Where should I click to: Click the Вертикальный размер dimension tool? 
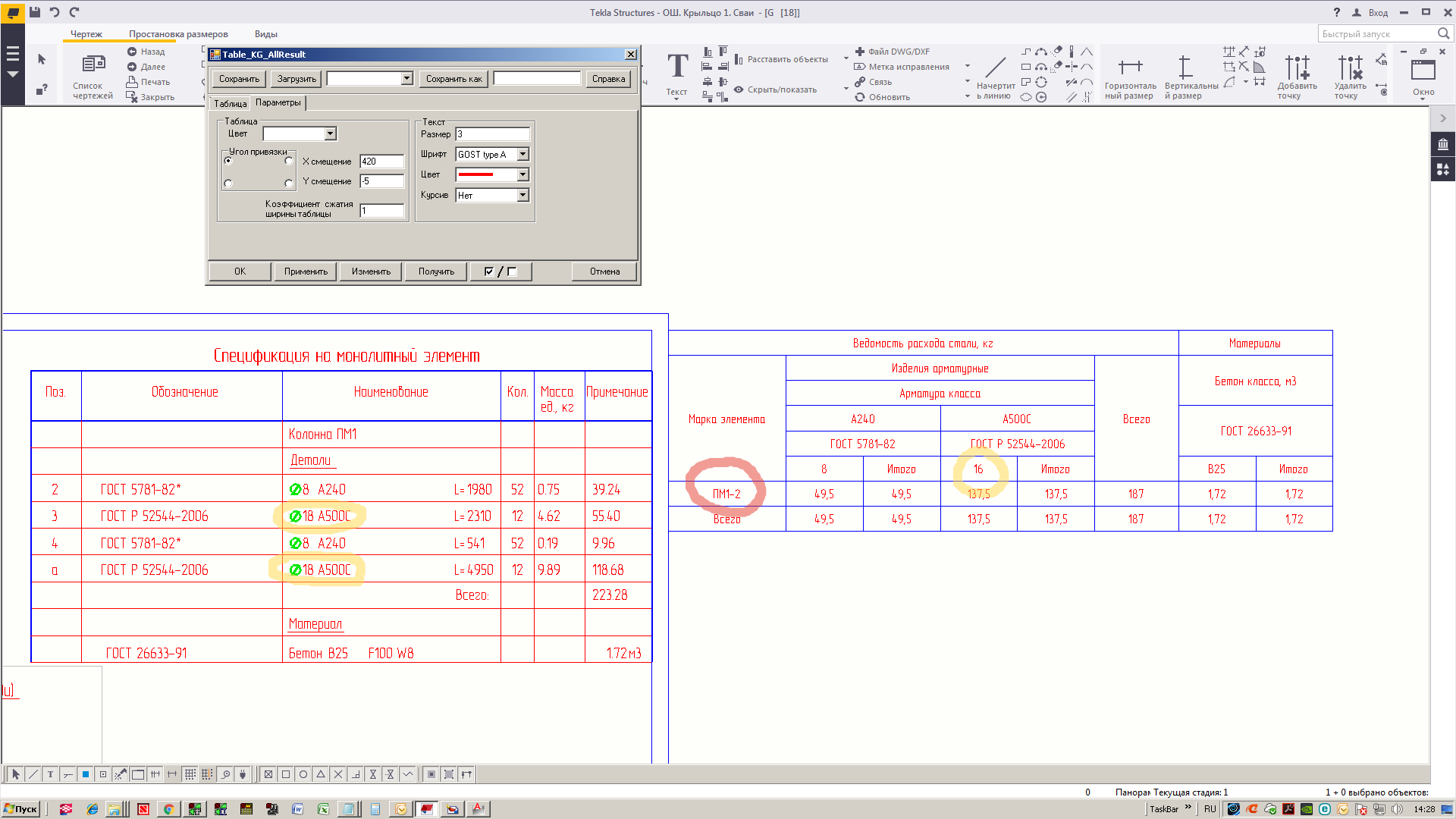(x=1185, y=68)
